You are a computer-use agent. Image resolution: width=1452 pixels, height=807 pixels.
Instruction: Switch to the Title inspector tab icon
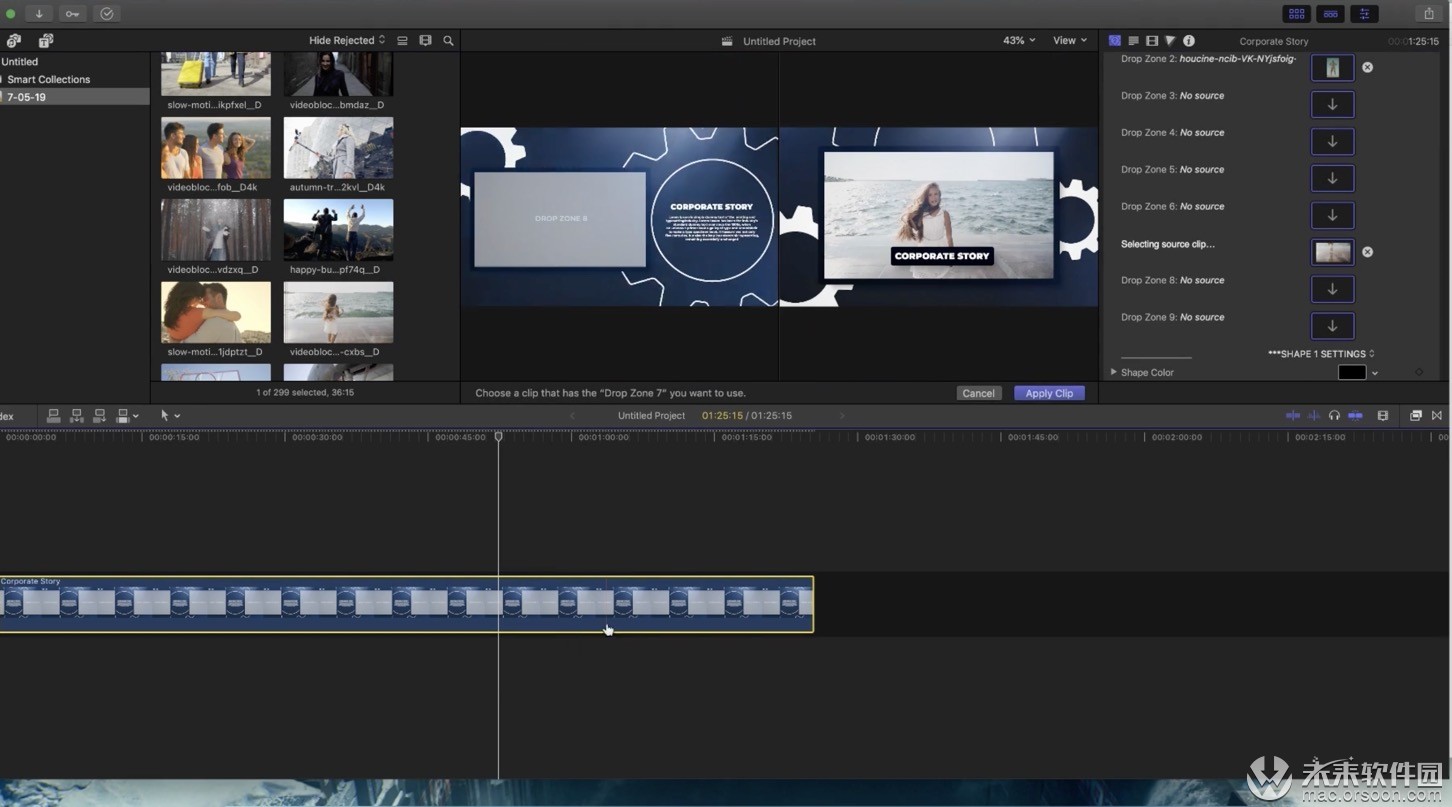(1115, 41)
